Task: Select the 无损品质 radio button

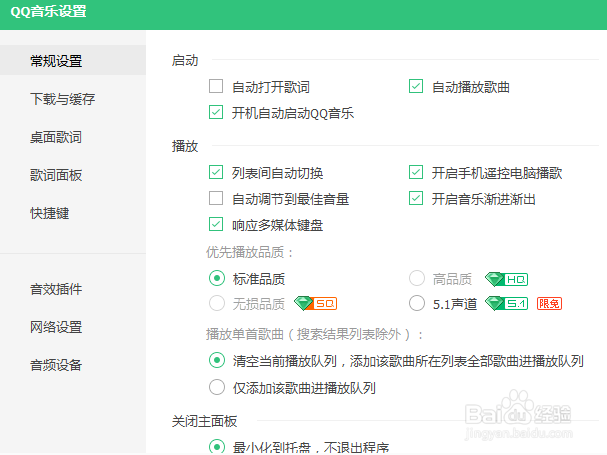Action: point(217,303)
